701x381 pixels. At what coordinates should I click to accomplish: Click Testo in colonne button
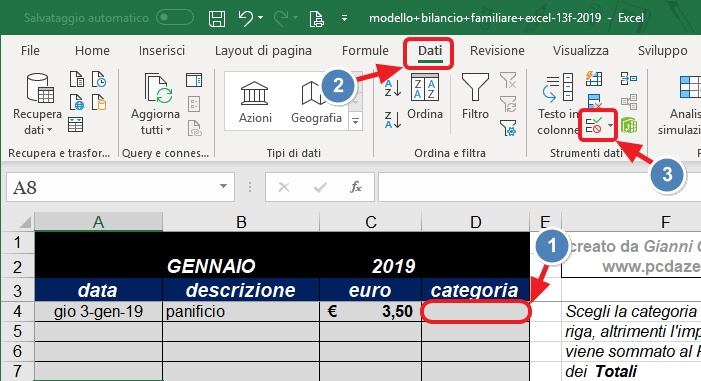557,104
